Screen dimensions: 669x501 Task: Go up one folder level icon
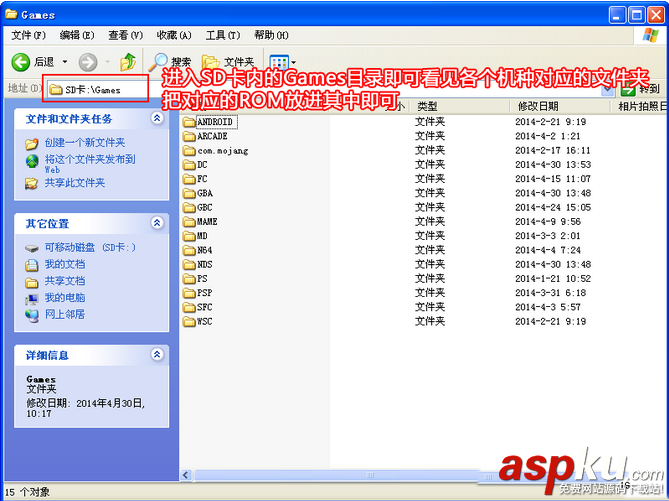128,62
